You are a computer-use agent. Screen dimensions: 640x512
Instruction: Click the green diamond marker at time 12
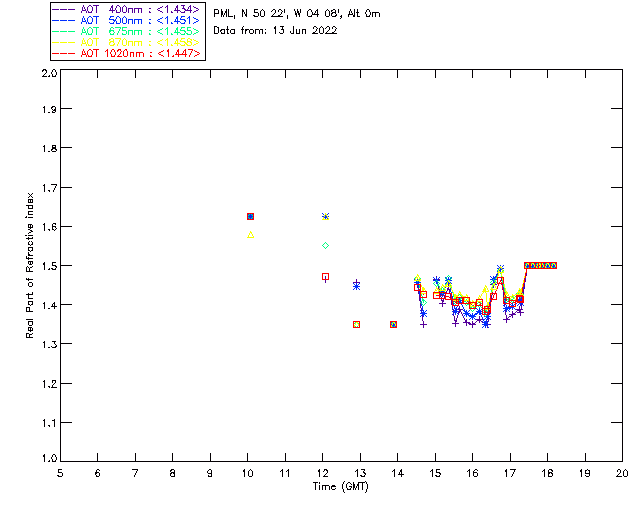pos(325,245)
